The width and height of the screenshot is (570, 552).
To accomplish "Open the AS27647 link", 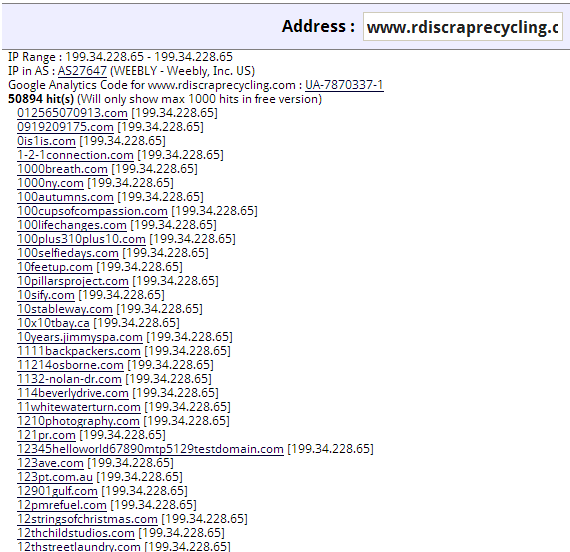I will click(x=82, y=71).
